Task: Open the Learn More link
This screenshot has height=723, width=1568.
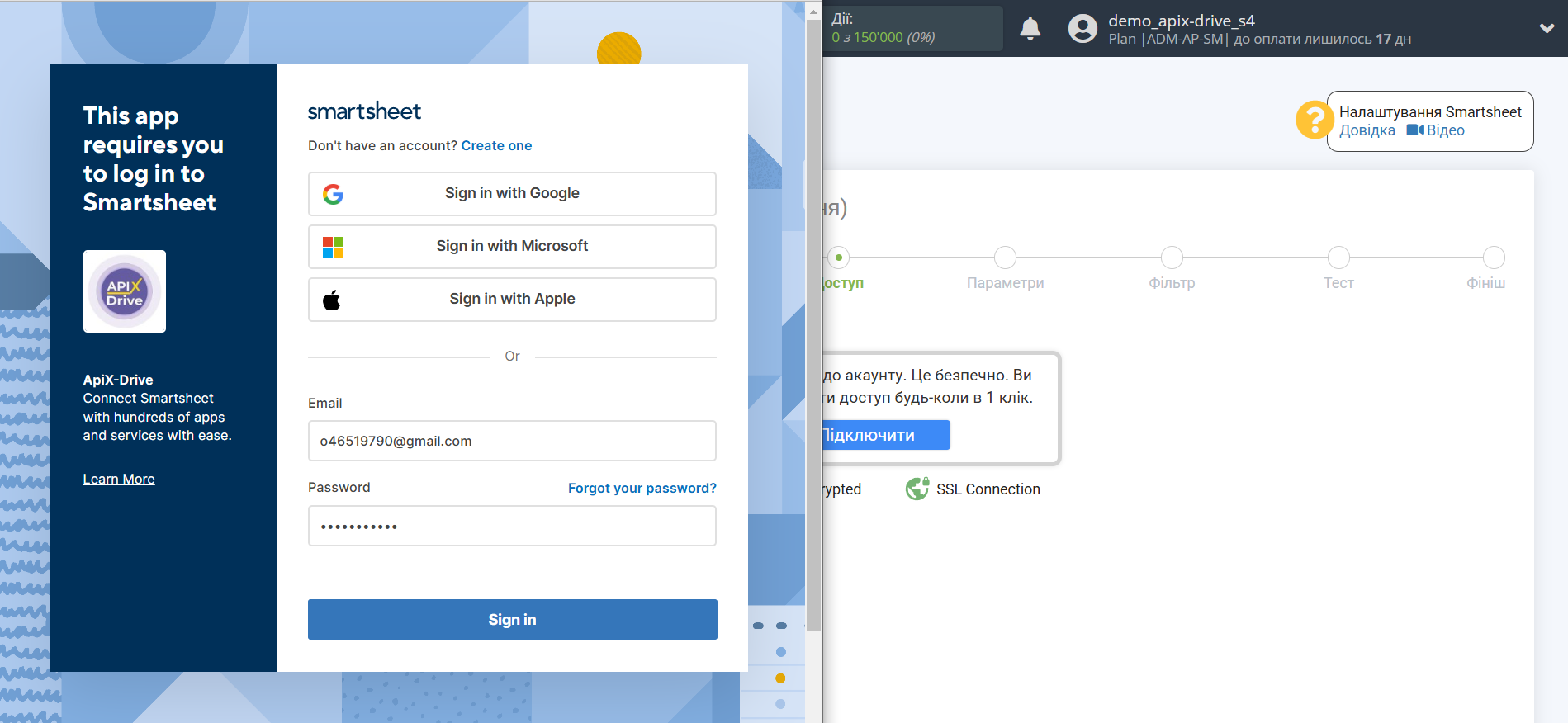Action: click(x=119, y=479)
